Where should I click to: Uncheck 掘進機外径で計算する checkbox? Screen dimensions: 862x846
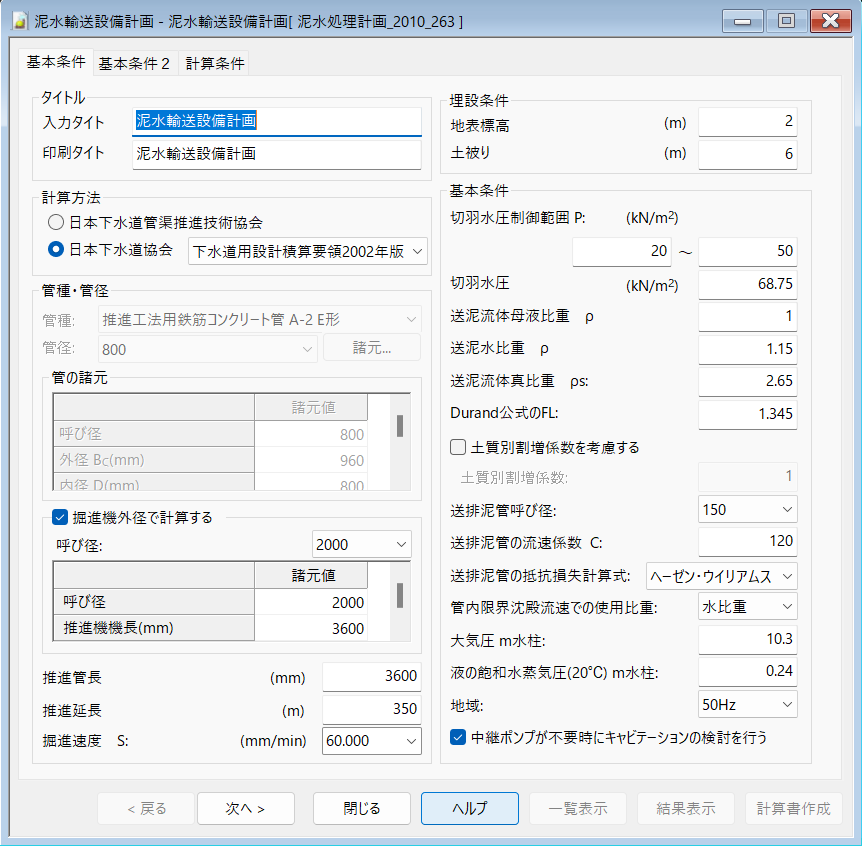[59, 517]
